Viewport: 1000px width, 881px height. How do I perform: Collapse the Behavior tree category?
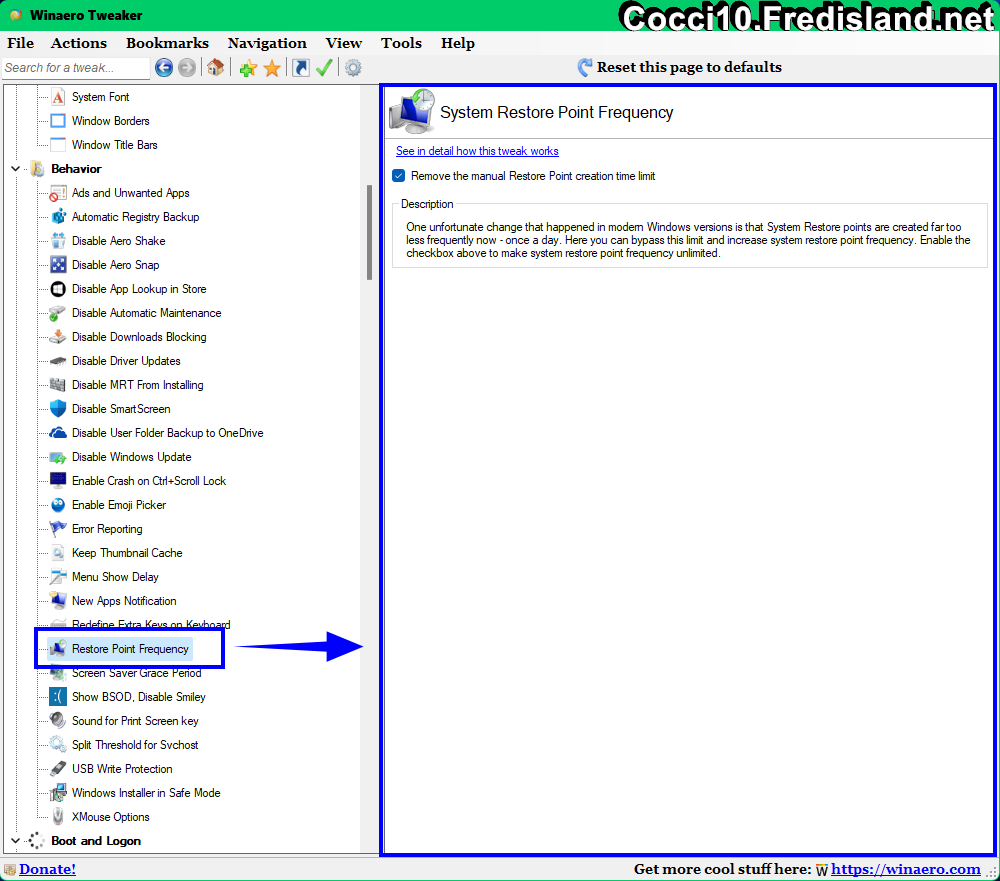[x=15, y=169]
